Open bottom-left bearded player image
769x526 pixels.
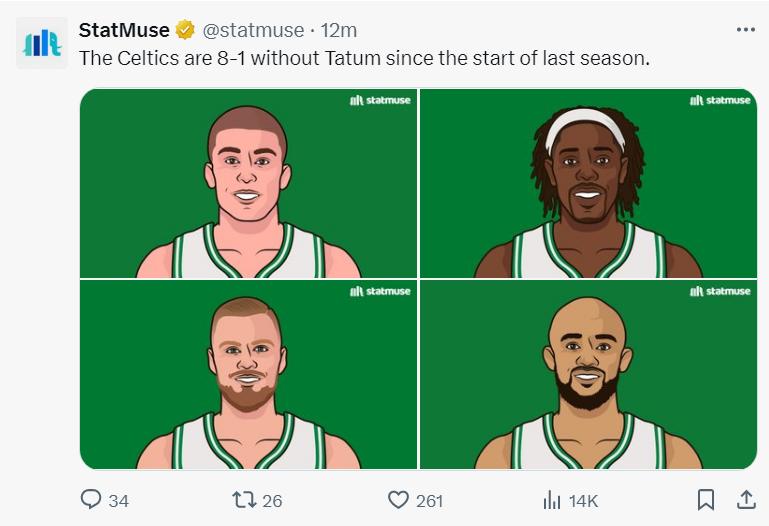click(248, 375)
